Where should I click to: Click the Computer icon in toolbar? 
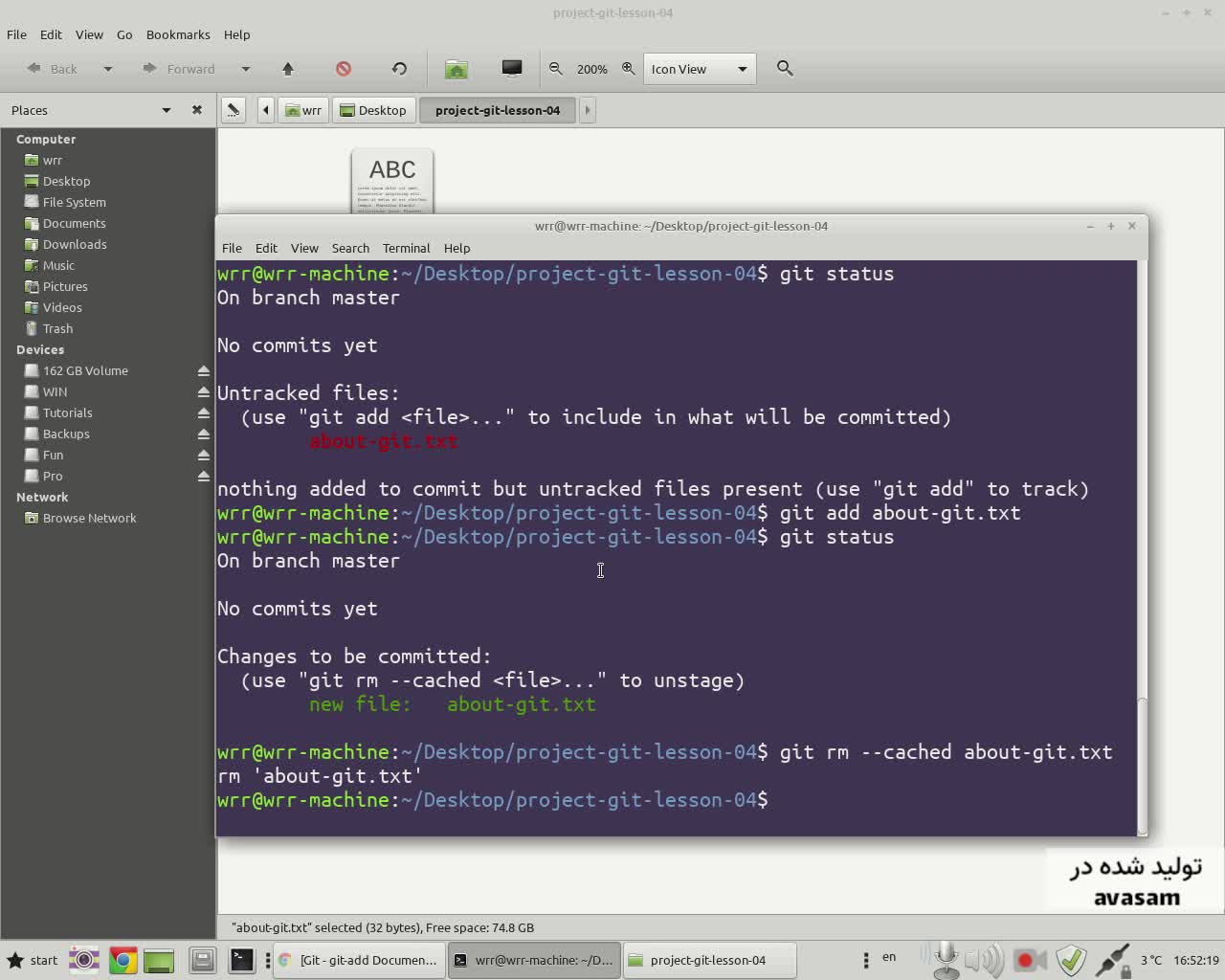tap(512, 68)
